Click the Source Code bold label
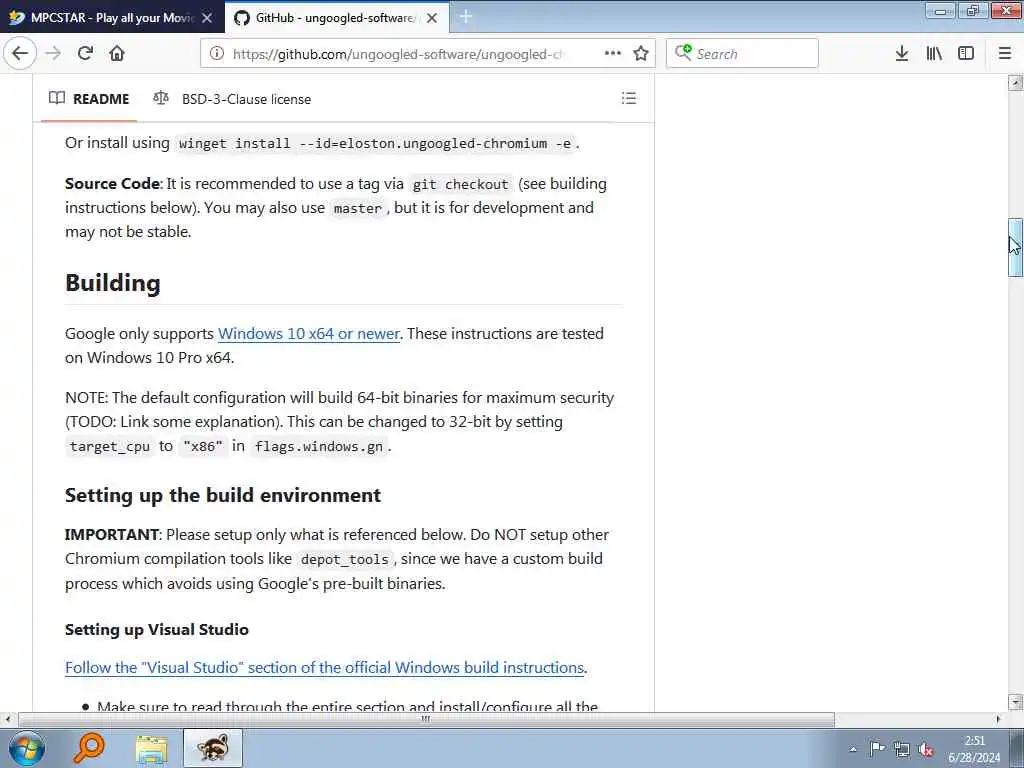 click(x=112, y=184)
